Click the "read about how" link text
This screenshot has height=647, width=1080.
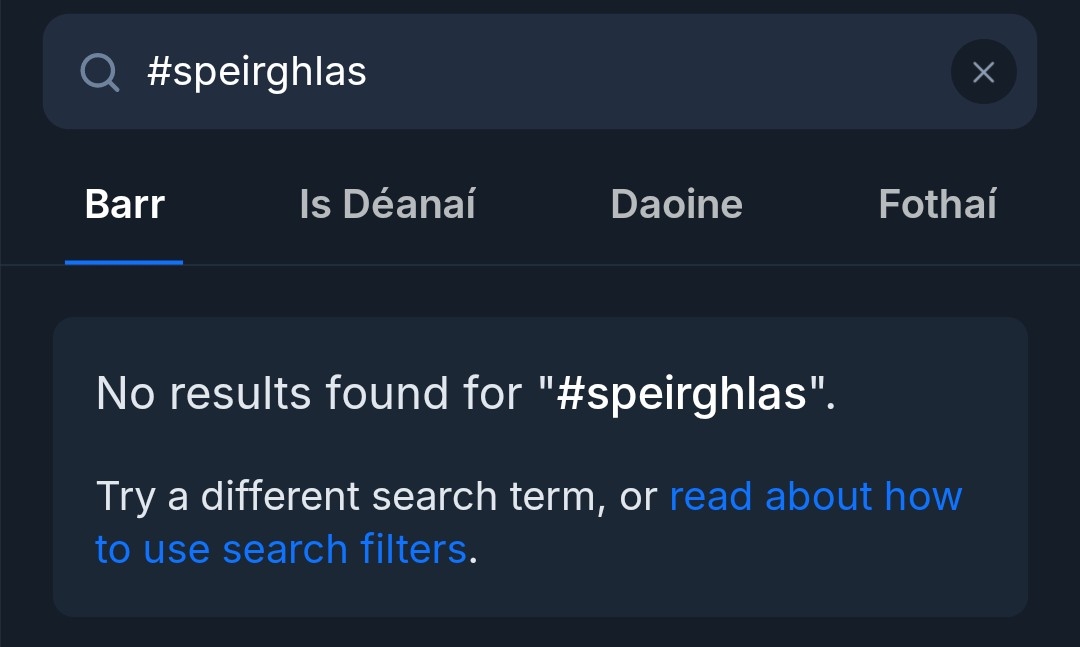[815, 497]
